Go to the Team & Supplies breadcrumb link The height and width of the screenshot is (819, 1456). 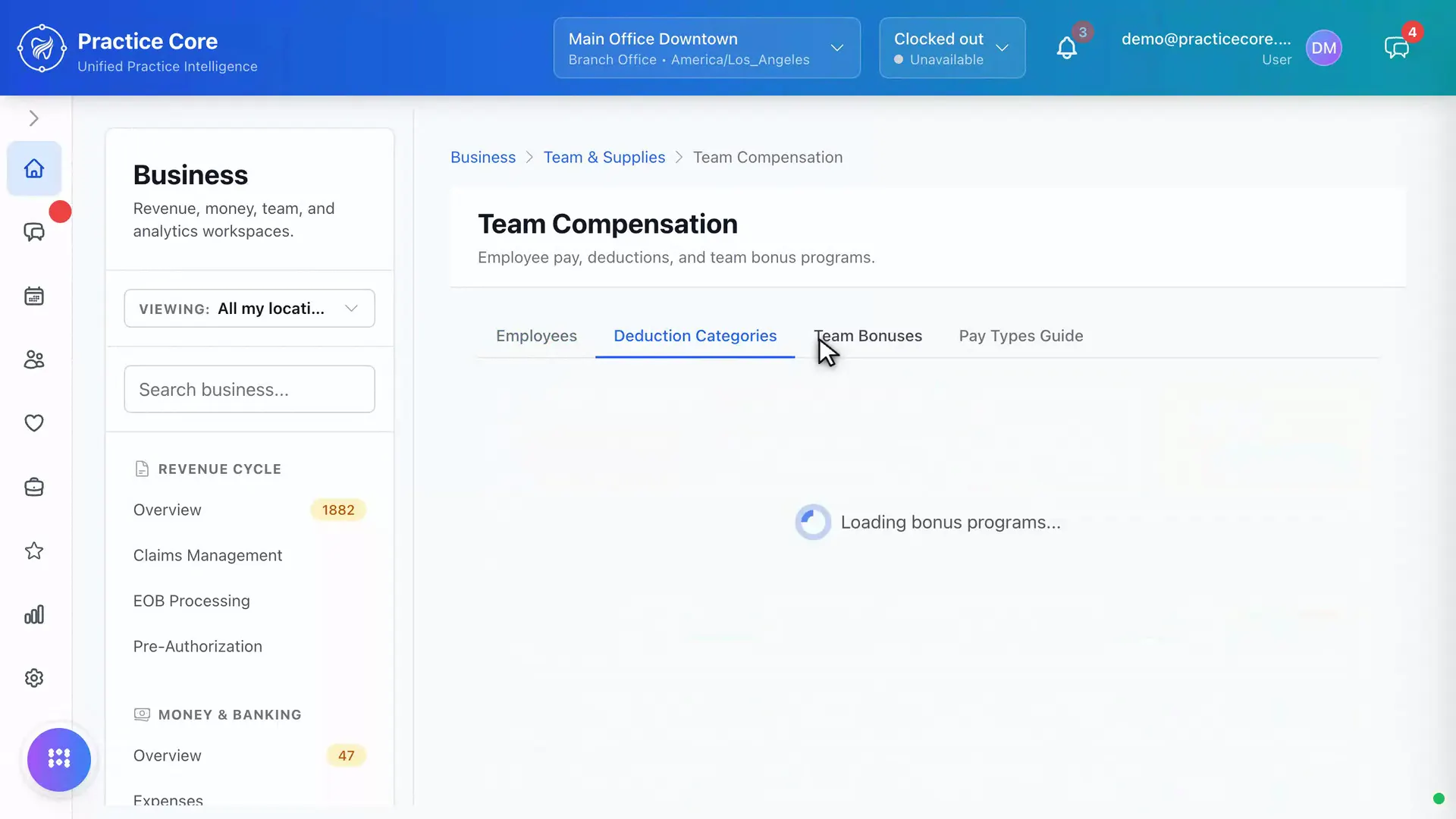(x=604, y=157)
